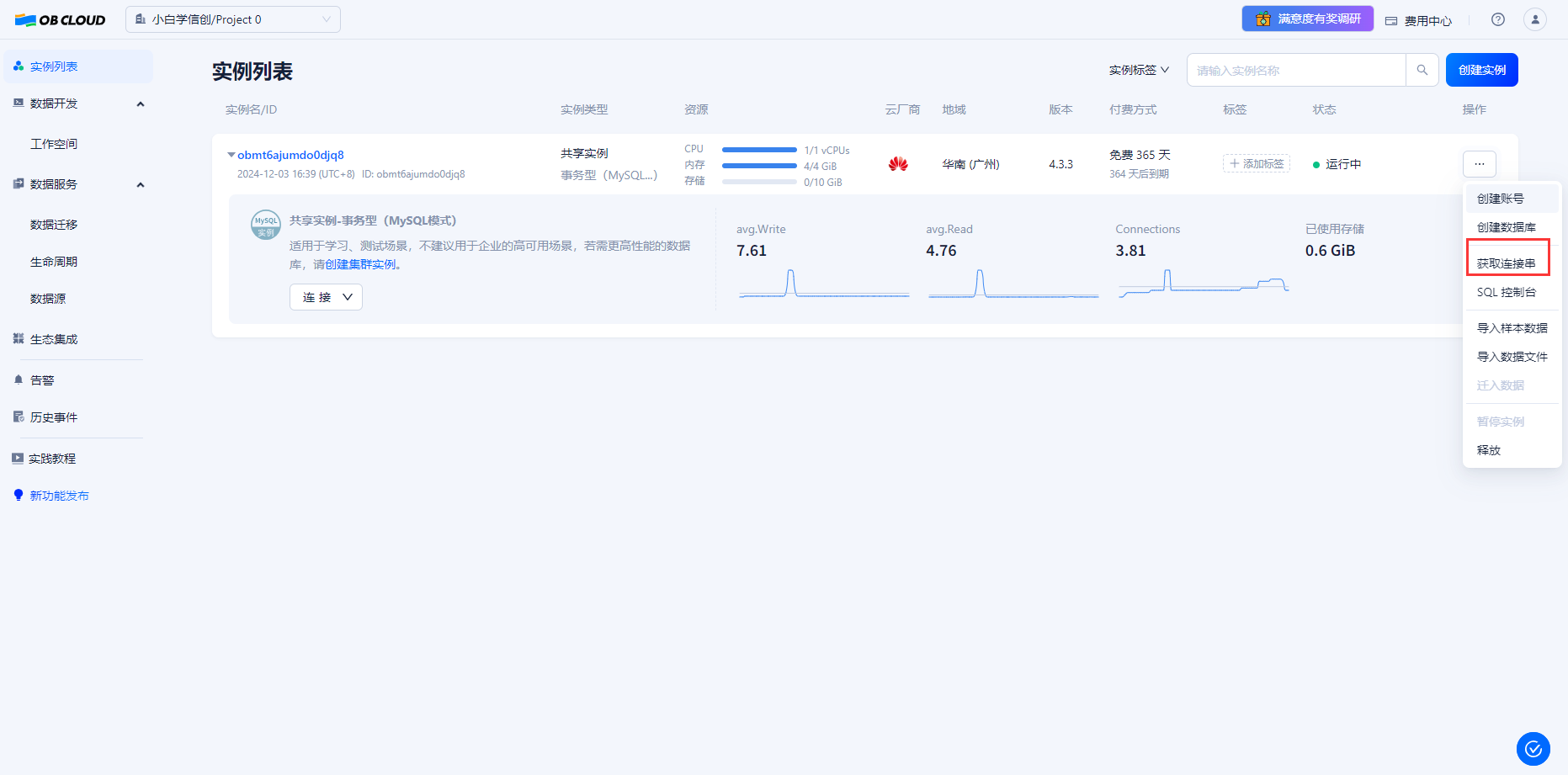1568x775 pixels.
Task: Click the 运行中 status text
Action: pos(1343,164)
